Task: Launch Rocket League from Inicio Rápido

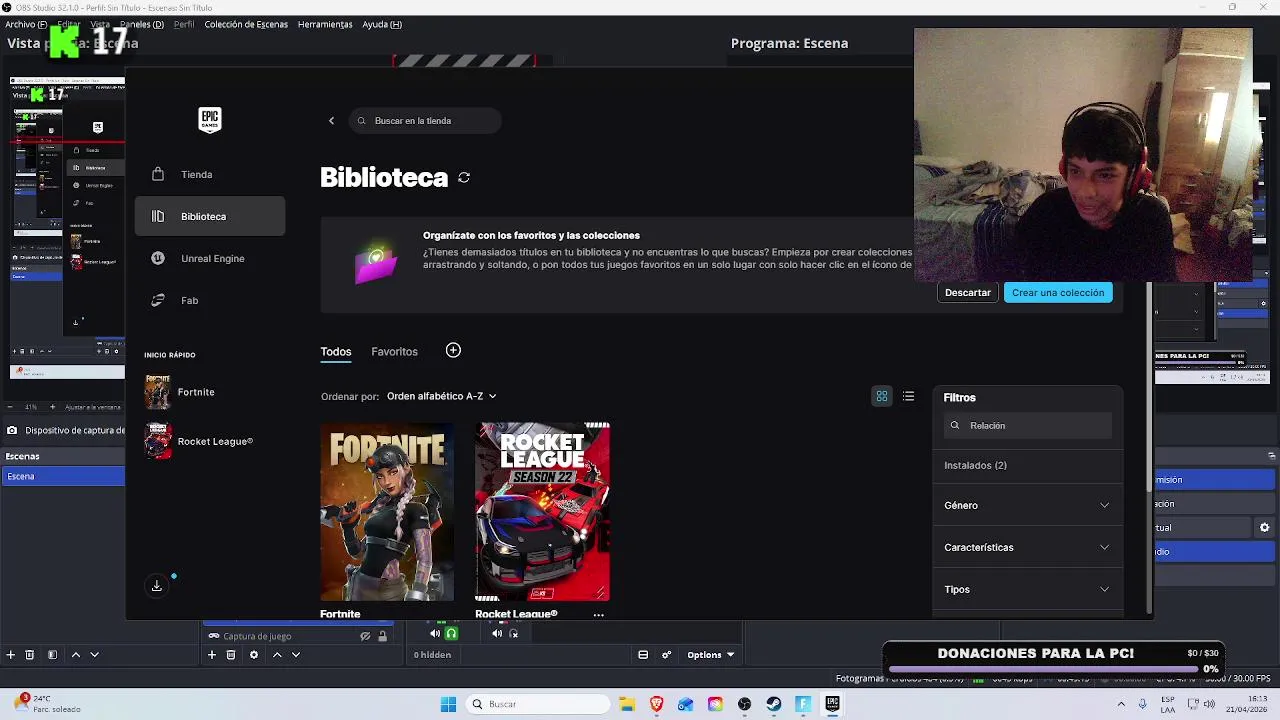Action: [198, 441]
